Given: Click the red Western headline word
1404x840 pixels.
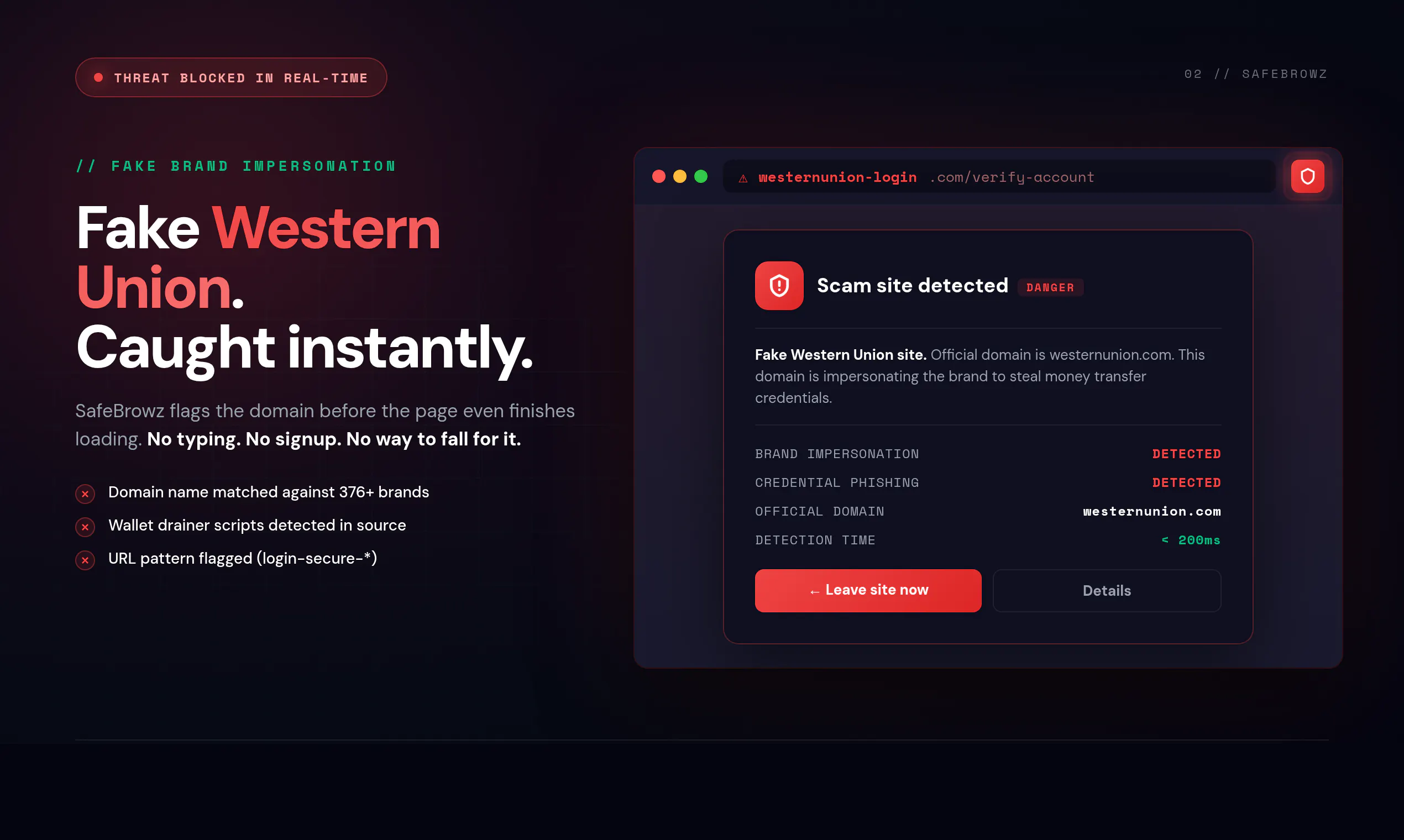Looking at the screenshot, I should click(326, 228).
